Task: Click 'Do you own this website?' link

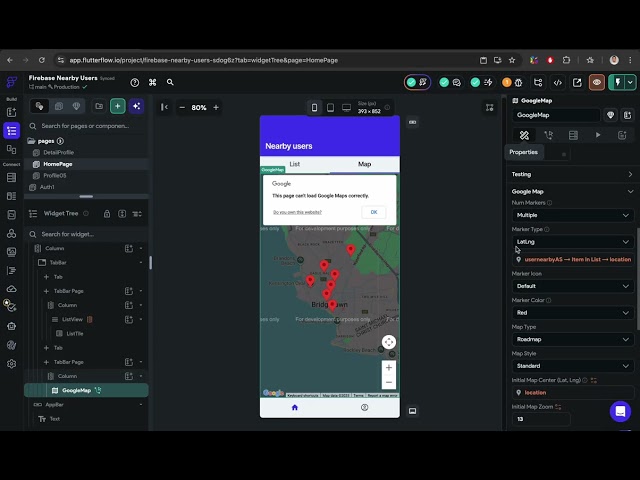Action: pyautogui.click(x=297, y=212)
